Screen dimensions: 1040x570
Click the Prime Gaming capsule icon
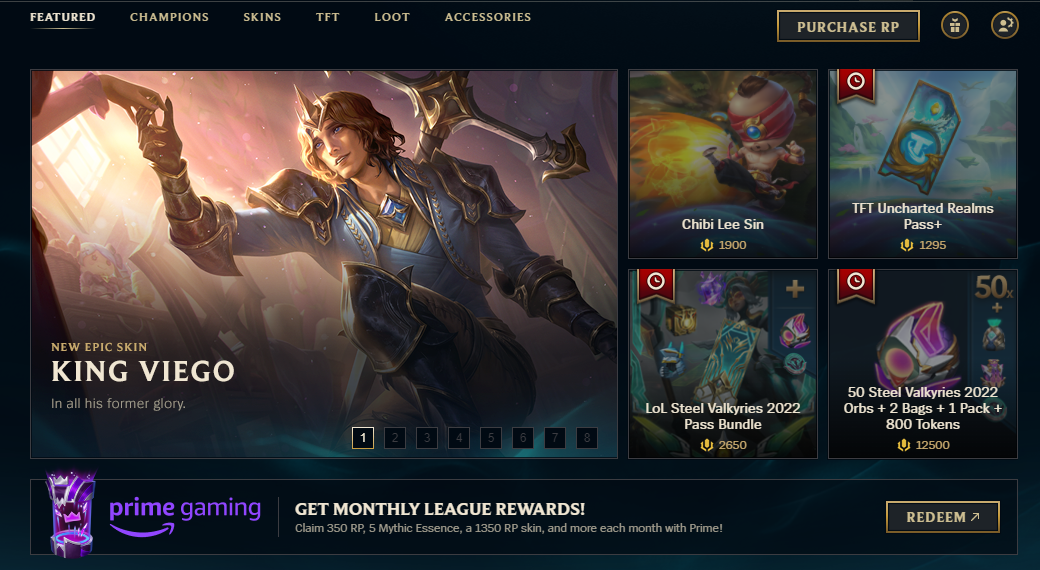tap(70, 514)
